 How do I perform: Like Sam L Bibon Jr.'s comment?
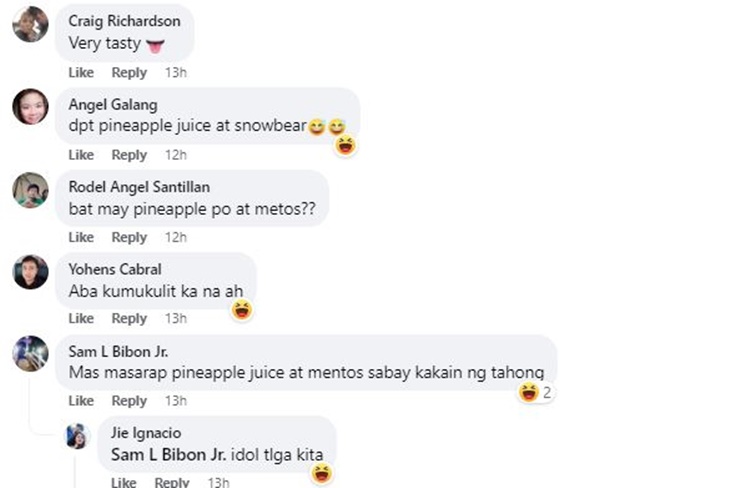[81, 401]
